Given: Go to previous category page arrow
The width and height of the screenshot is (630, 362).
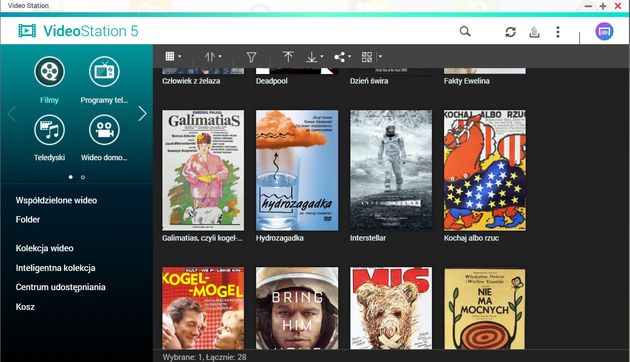Looking at the screenshot, I should click(12, 114).
